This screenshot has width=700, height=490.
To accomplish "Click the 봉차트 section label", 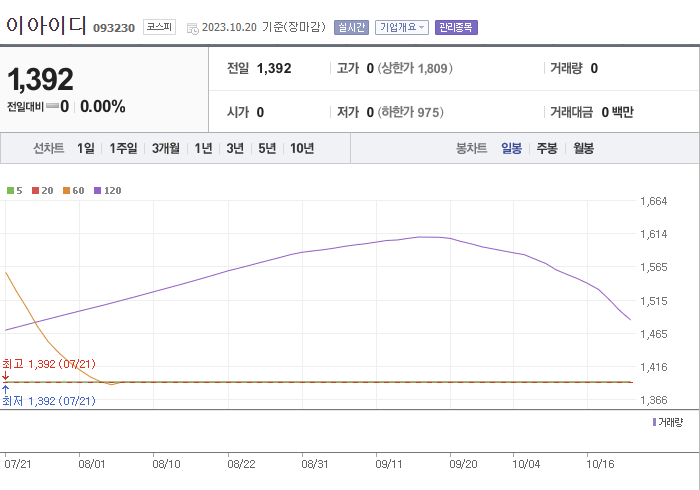I will (471, 148).
